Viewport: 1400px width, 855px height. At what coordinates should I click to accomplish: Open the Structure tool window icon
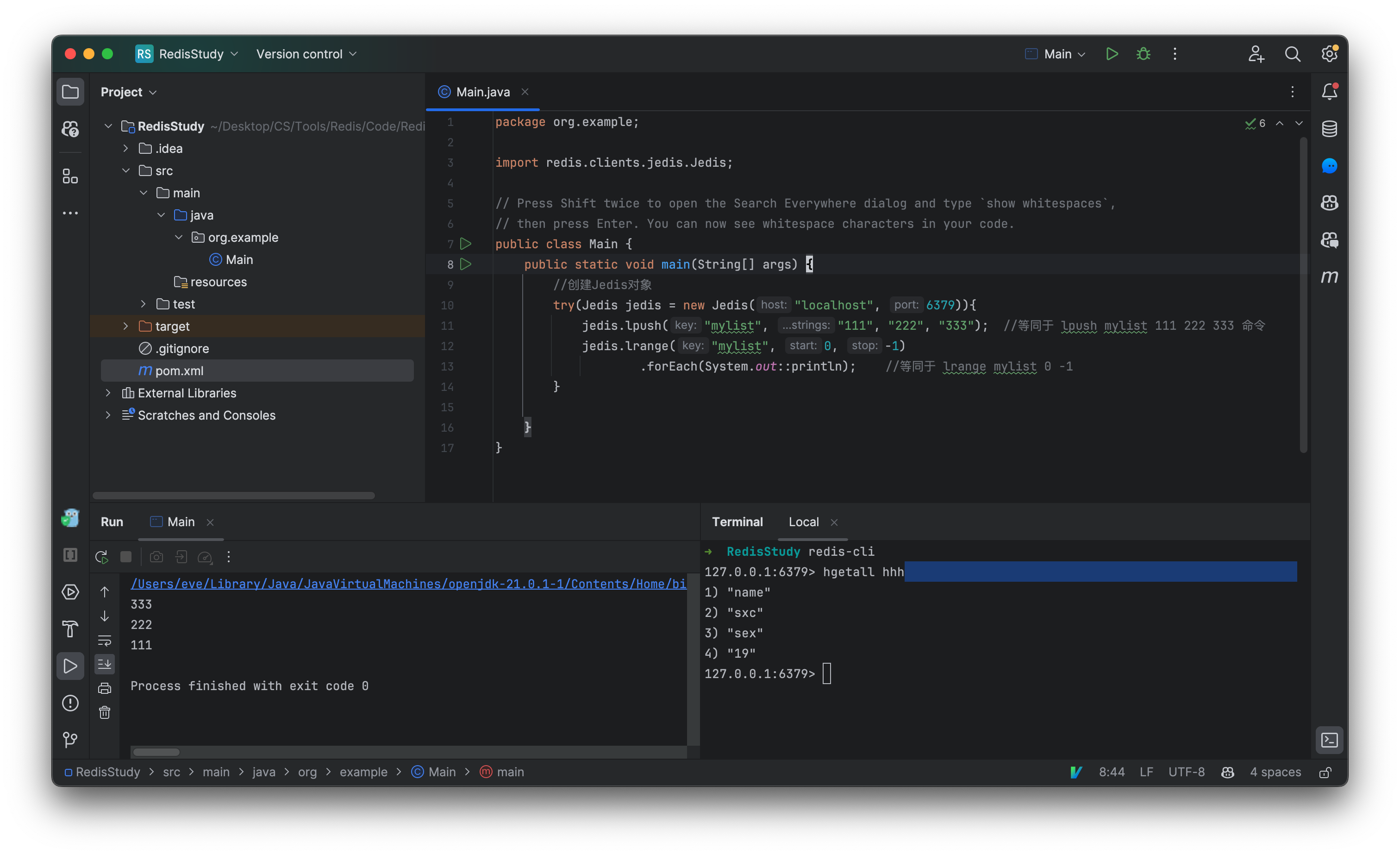pos(70,176)
